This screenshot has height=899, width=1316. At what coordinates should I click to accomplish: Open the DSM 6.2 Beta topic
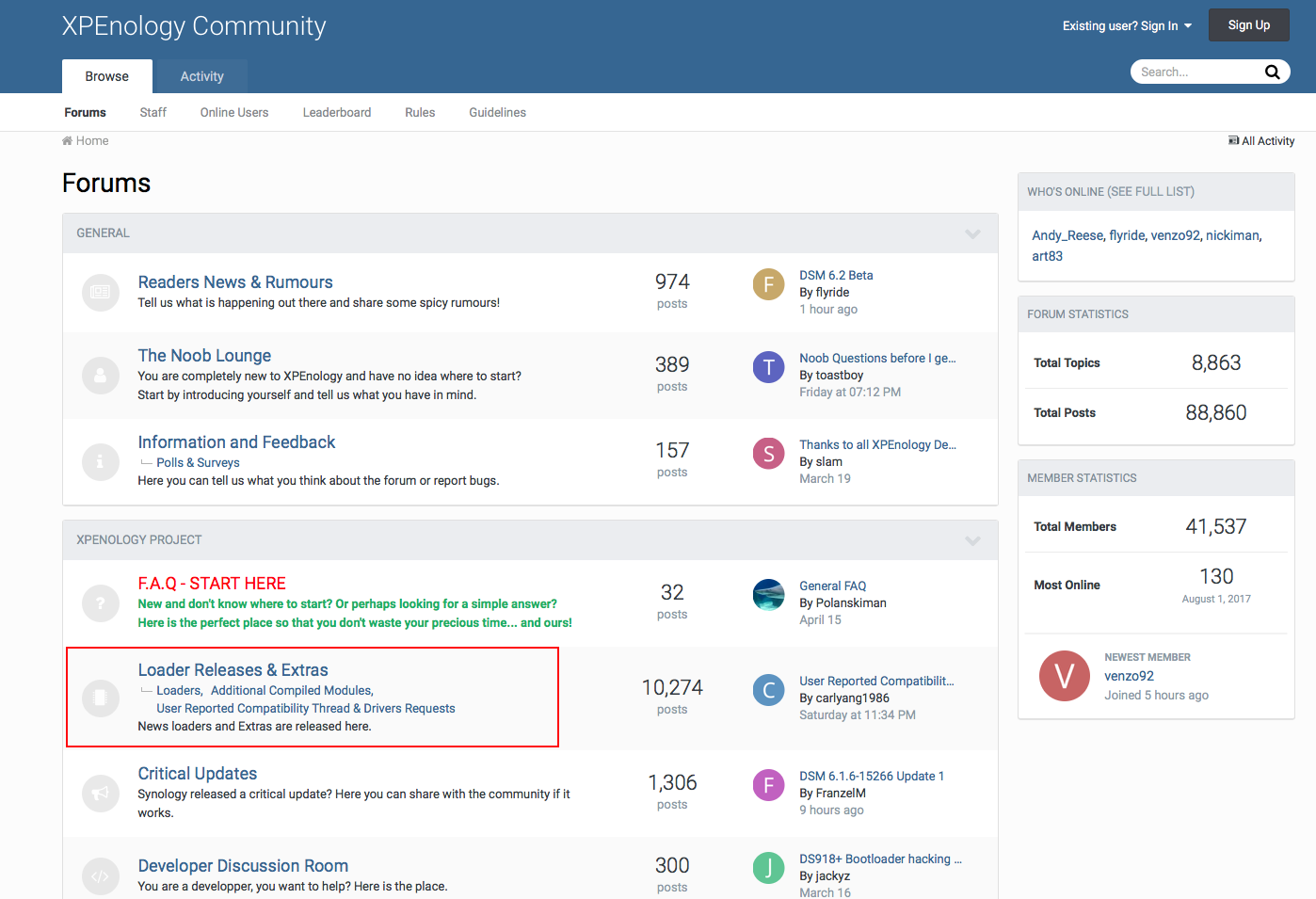coord(836,276)
